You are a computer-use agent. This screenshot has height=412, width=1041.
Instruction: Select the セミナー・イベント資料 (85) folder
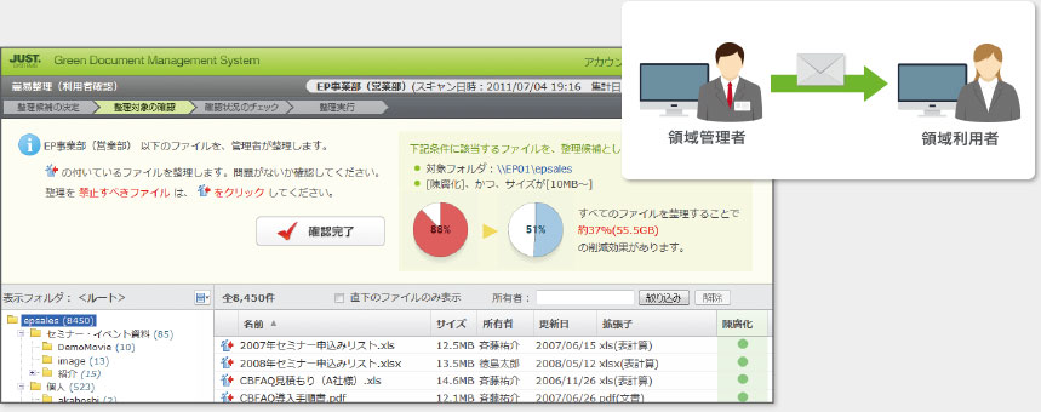coord(108,334)
